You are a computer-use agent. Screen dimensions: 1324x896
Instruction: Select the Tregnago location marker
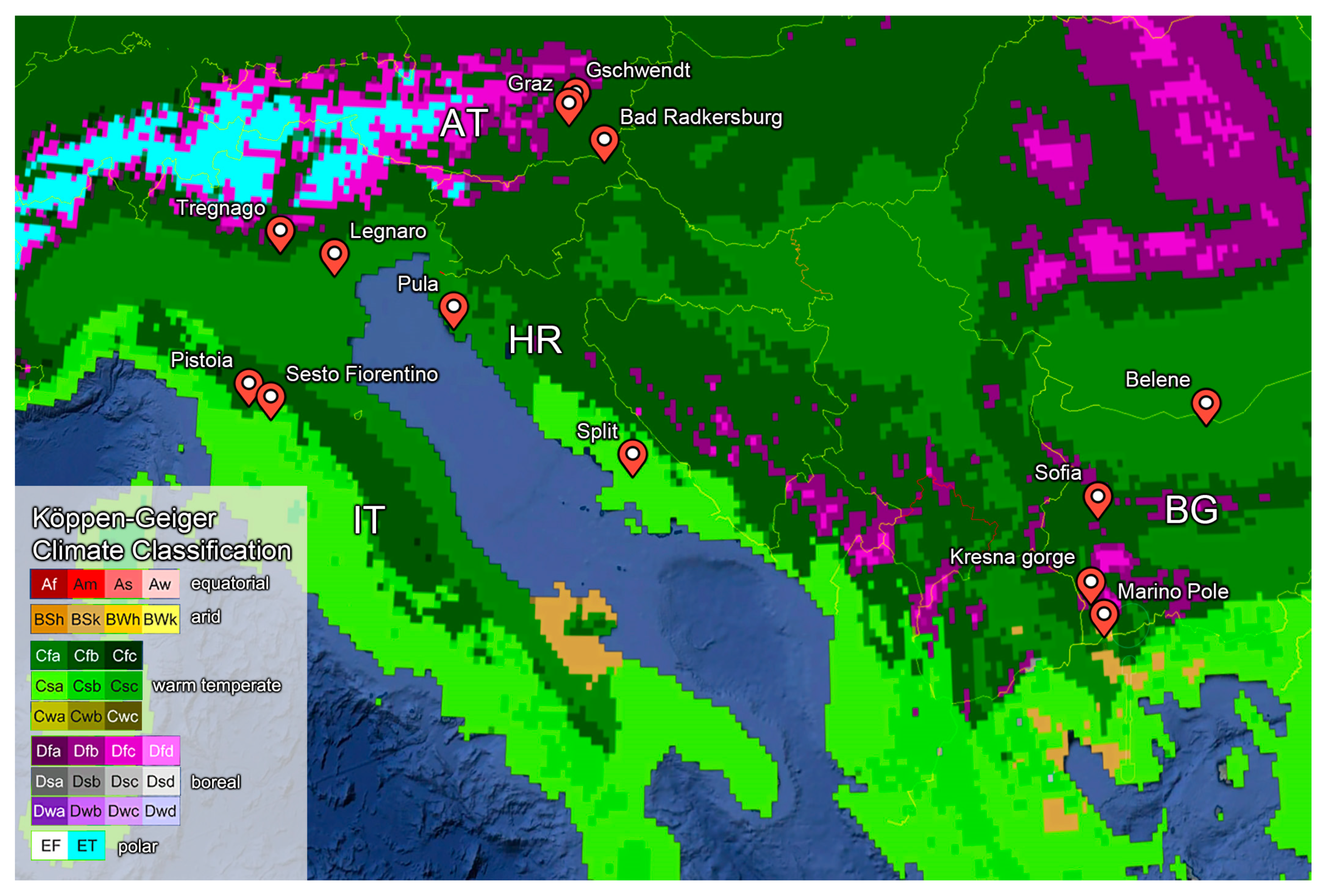tap(280, 231)
